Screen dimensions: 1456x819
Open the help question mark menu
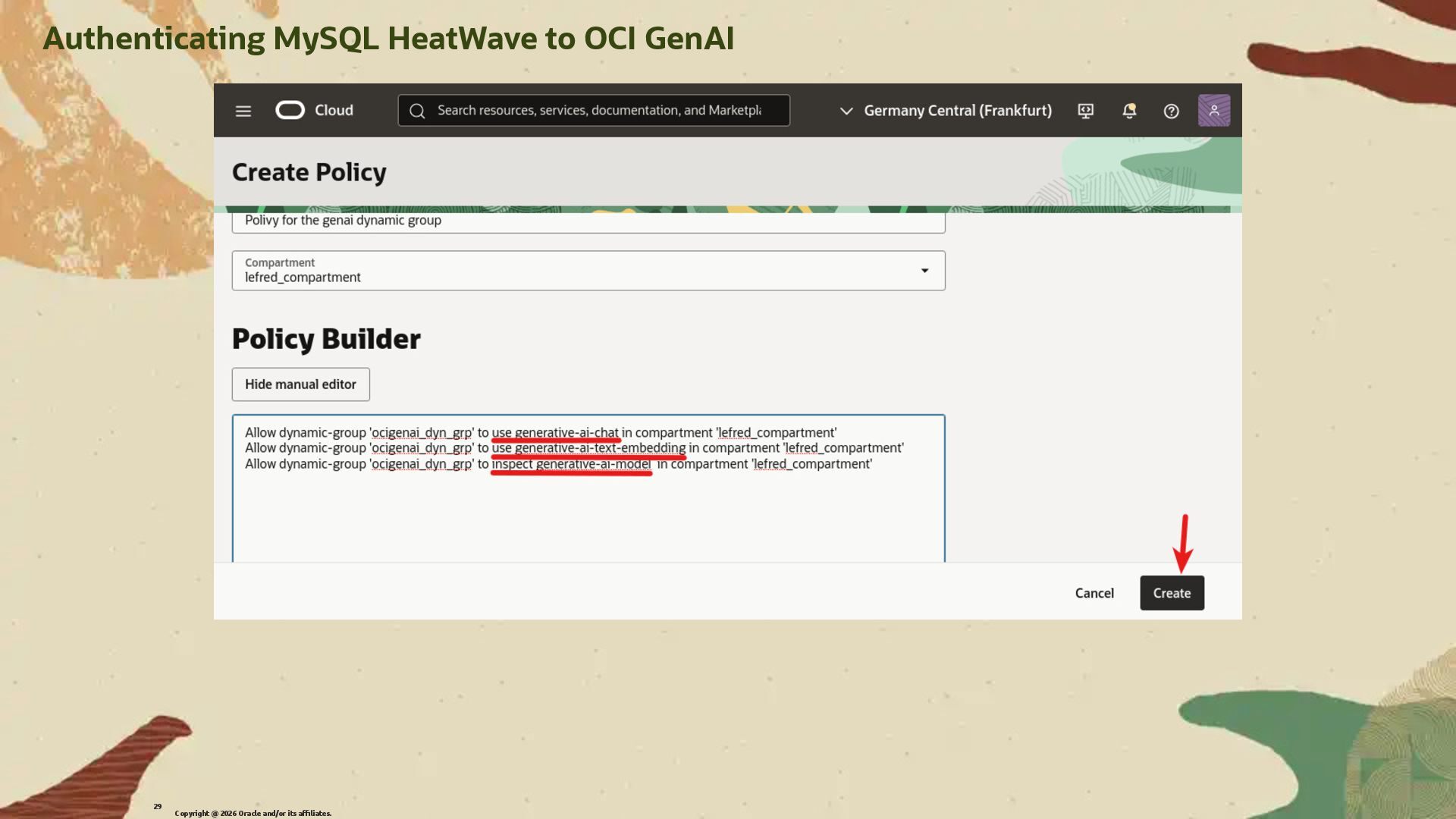pos(1171,111)
